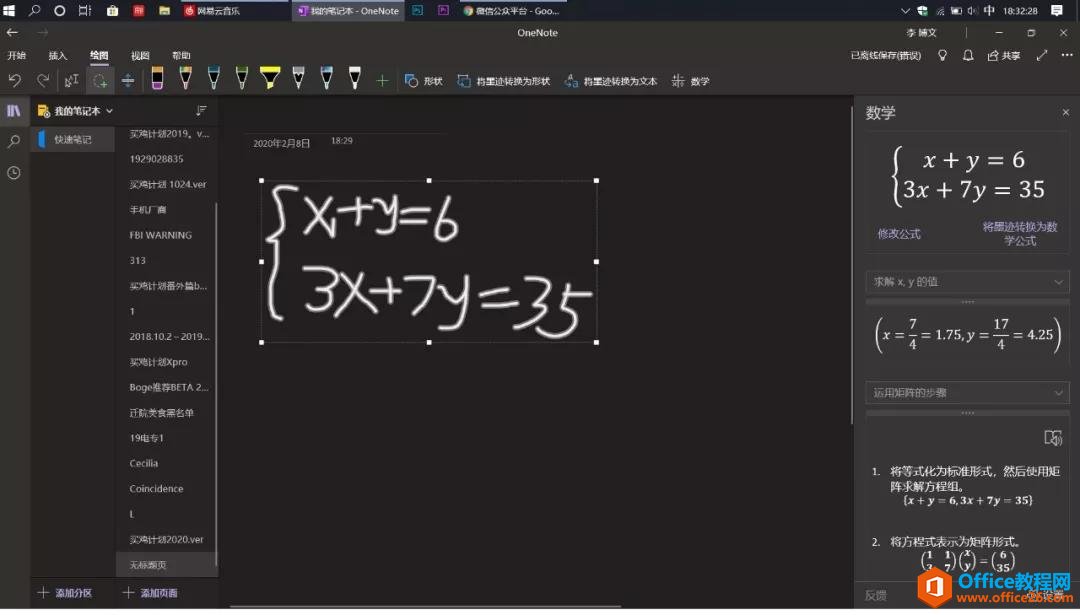Switch to the 视图 ribbon tab
The width and height of the screenshot is (1080, 615).
point(142,55)
